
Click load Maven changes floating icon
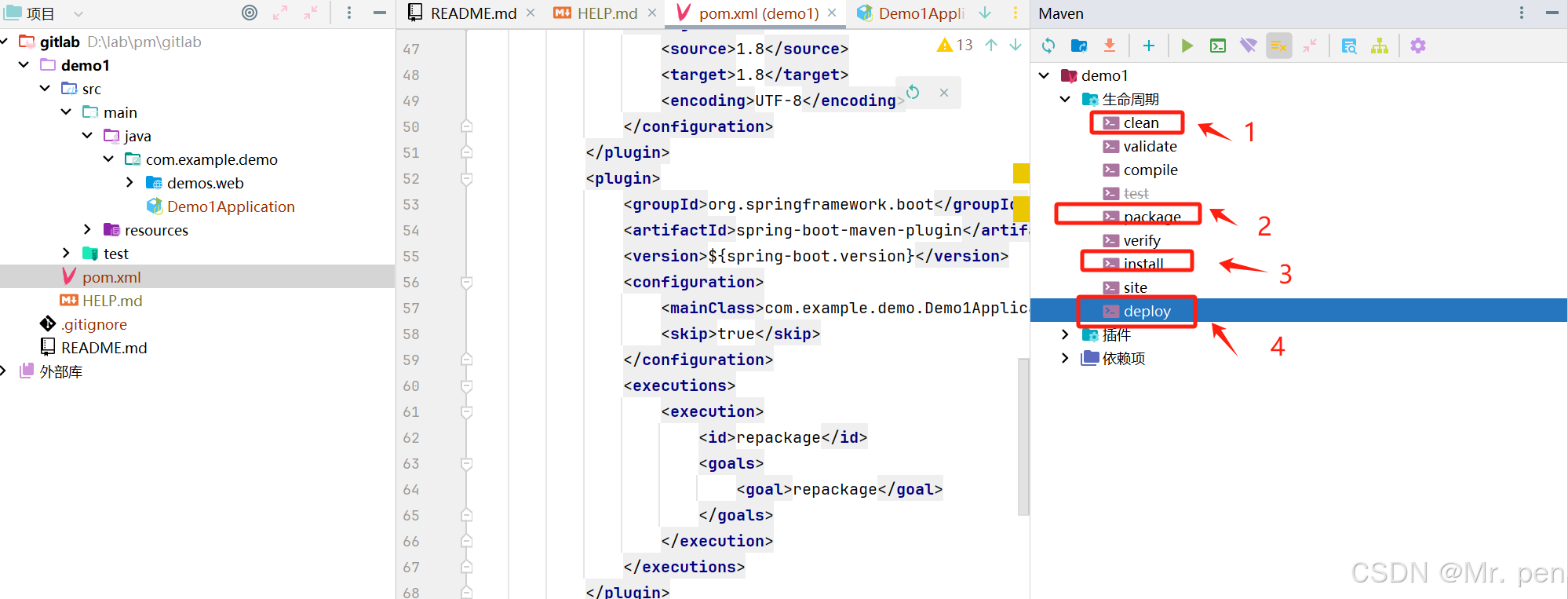913,92
